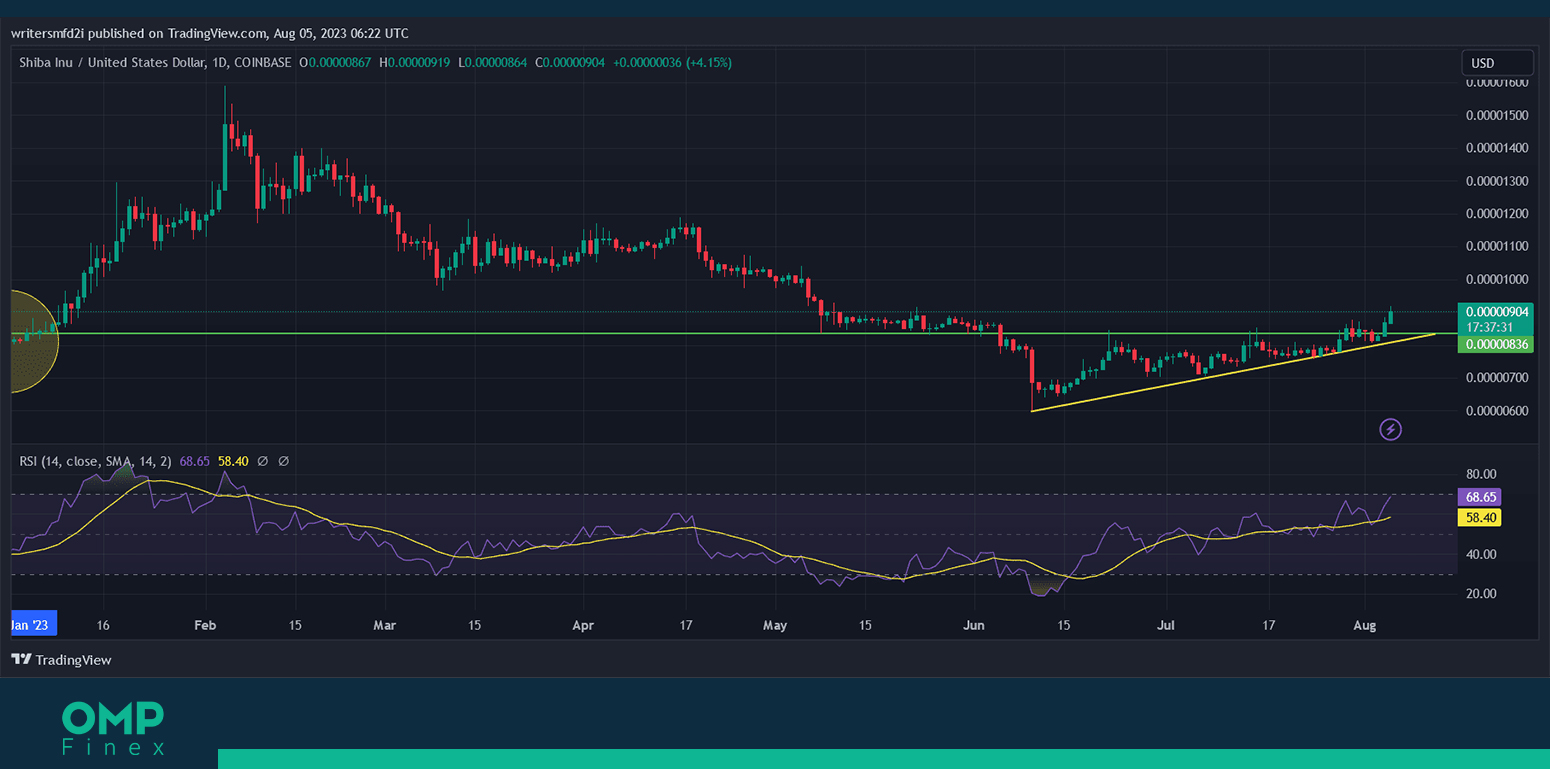The image size is (1550, 769).
Task: Click the May date on time axis
Action: 775,625
